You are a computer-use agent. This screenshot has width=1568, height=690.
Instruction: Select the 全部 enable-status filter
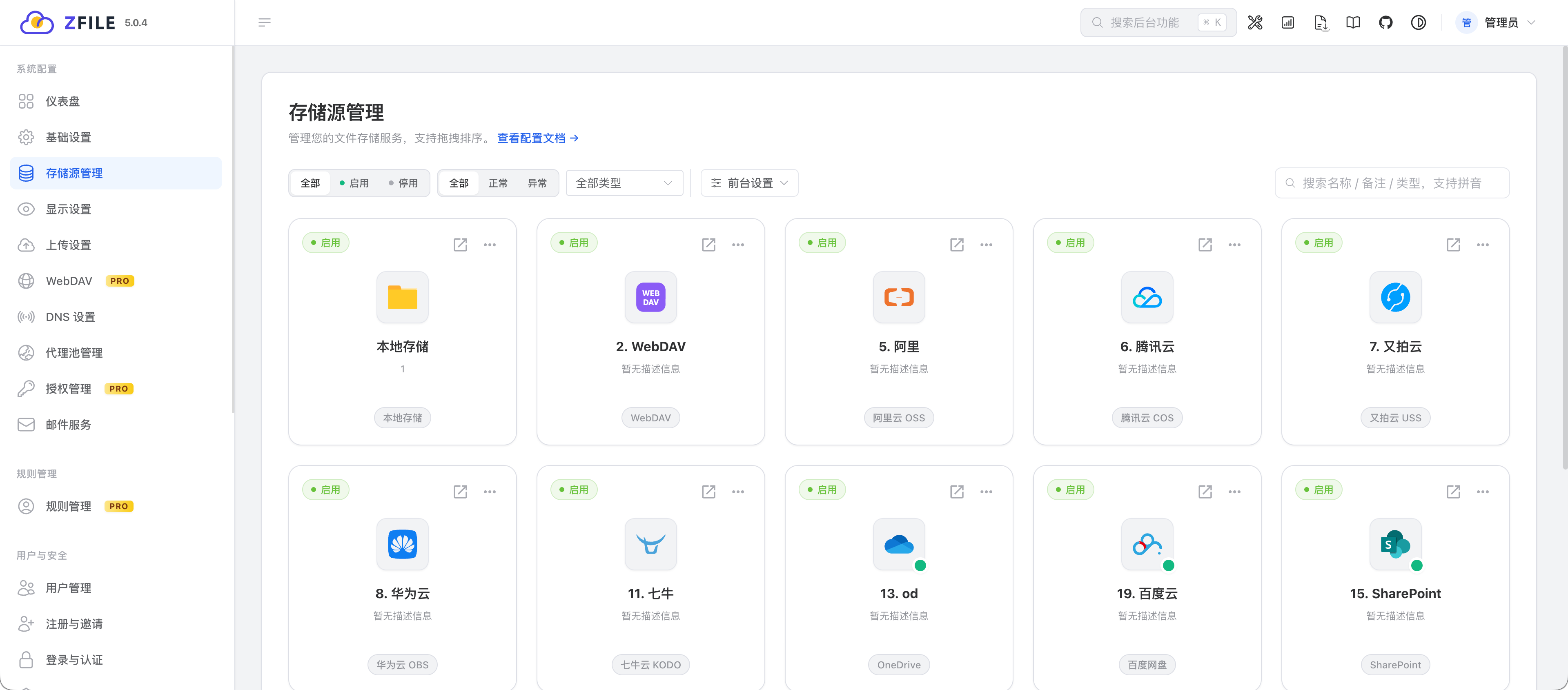coord(310,183)
